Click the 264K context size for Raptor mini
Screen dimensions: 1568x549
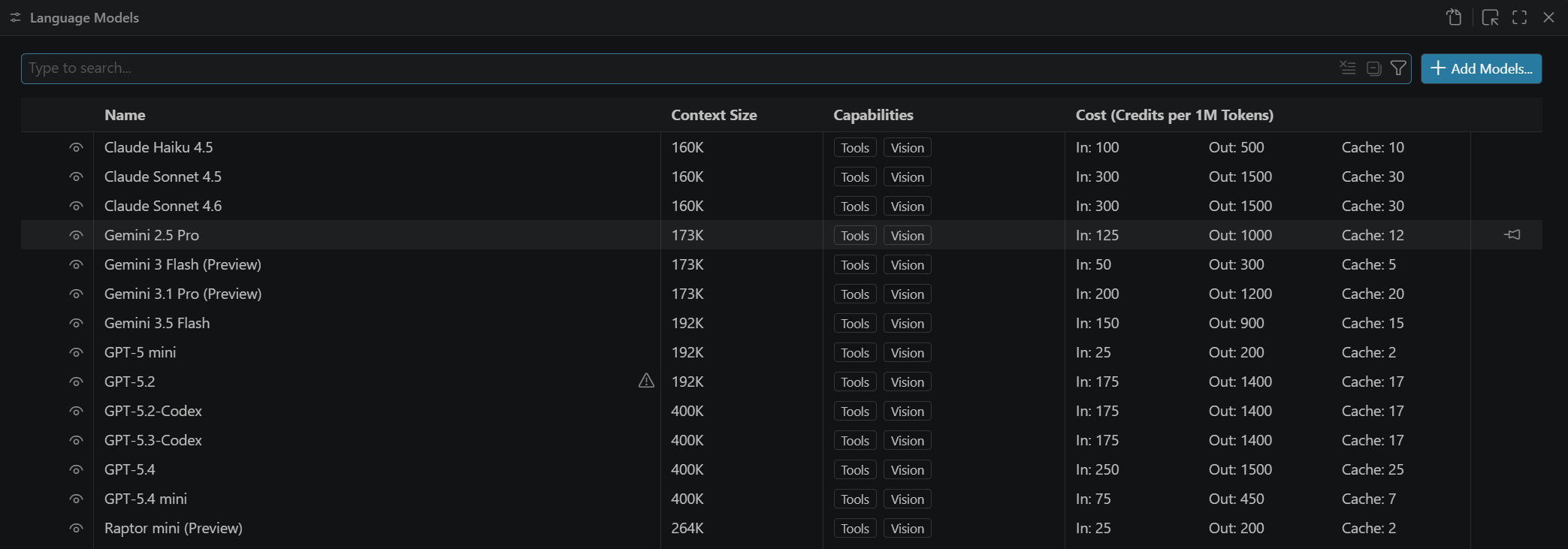pyautogui.click(x=687, y=528)
